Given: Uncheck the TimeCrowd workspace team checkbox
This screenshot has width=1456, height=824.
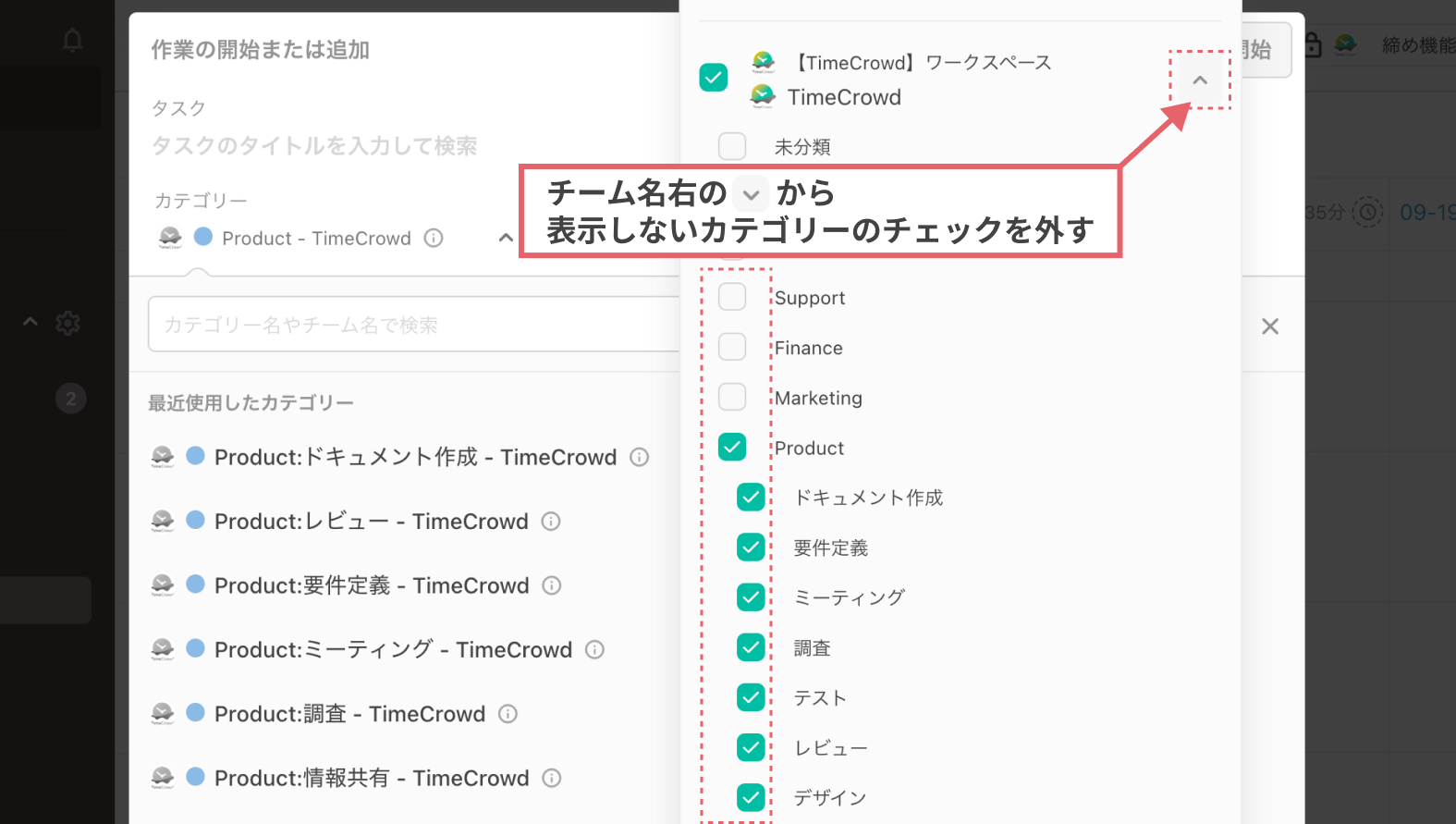Looking at the screenshot, I should (714, 77).
